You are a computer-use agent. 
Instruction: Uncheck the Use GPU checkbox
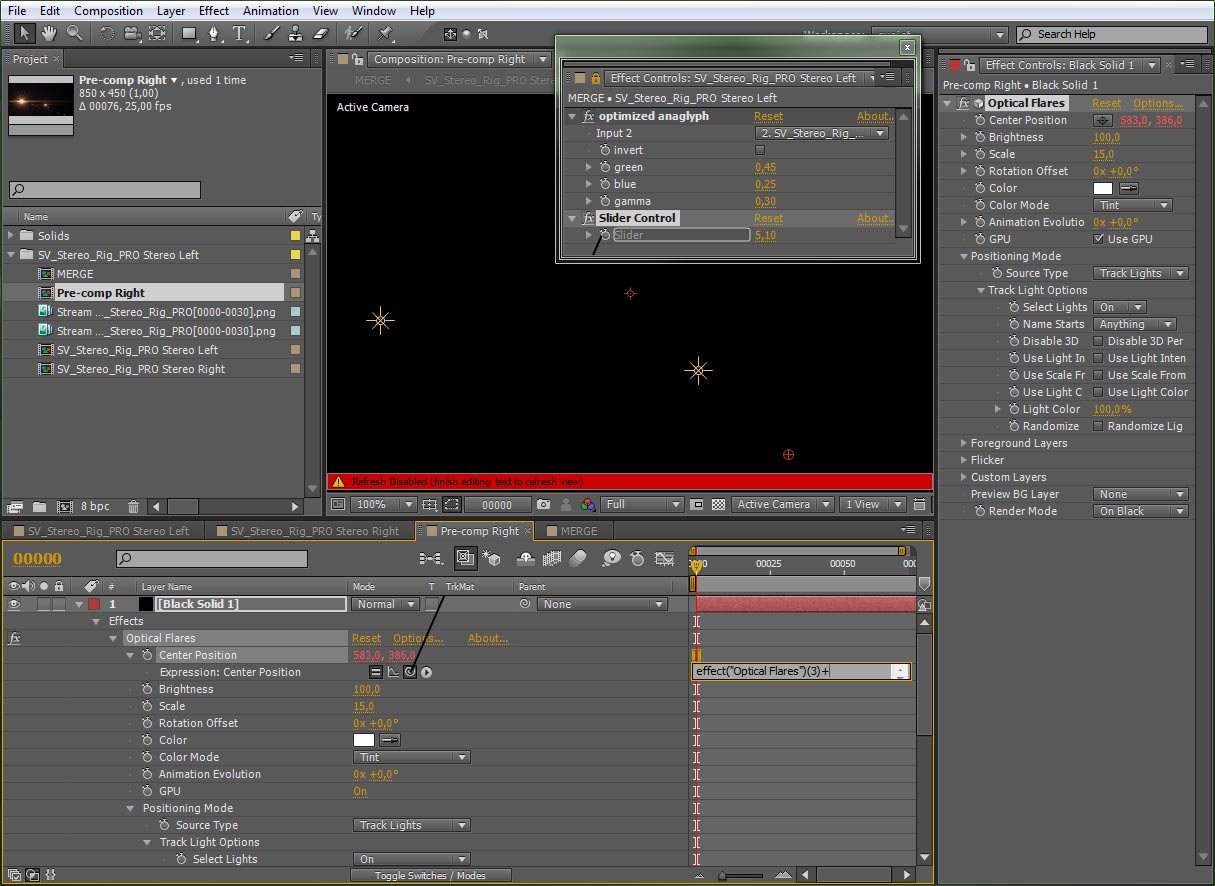pos(1099,239)
